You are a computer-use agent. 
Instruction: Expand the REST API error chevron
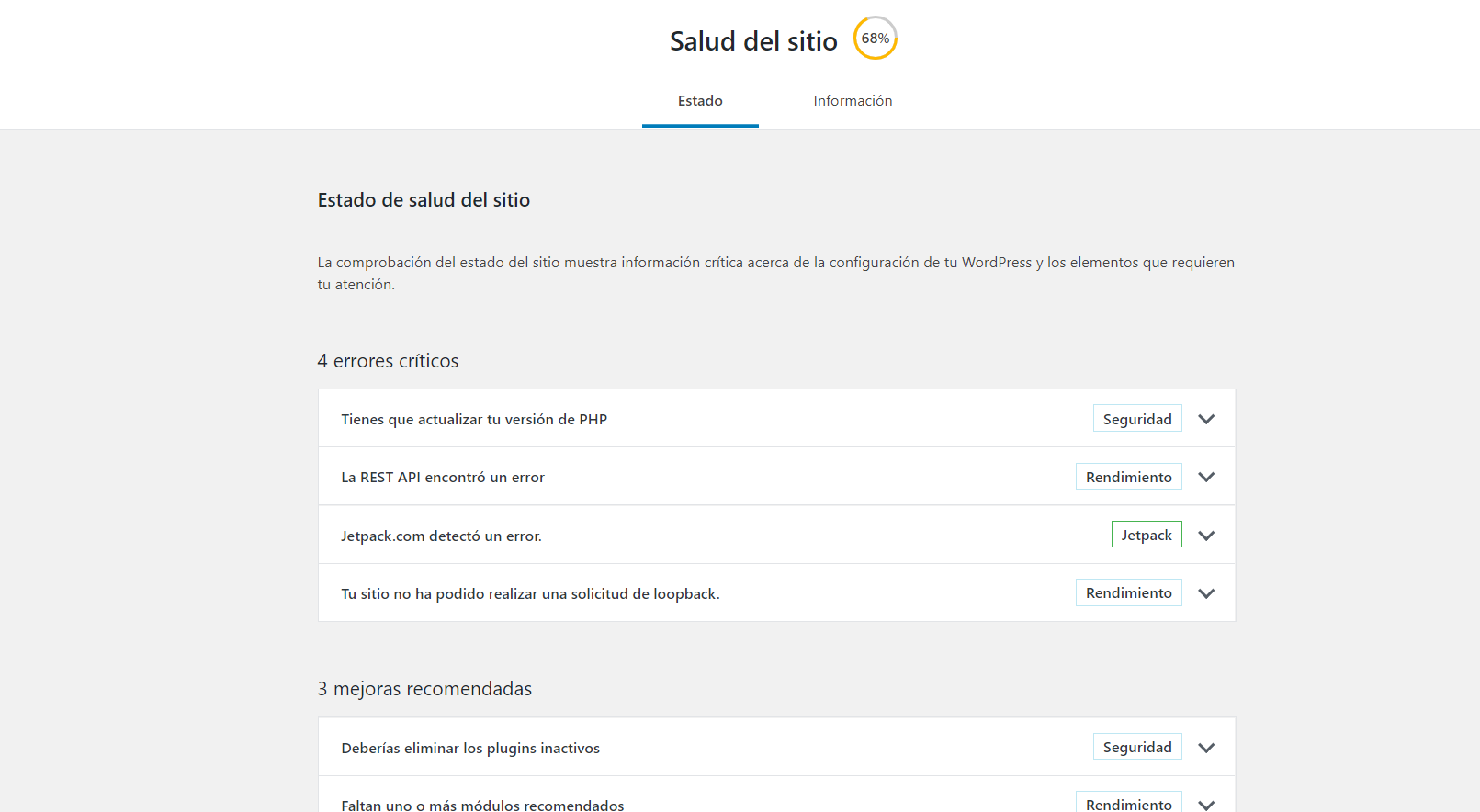1206,477
